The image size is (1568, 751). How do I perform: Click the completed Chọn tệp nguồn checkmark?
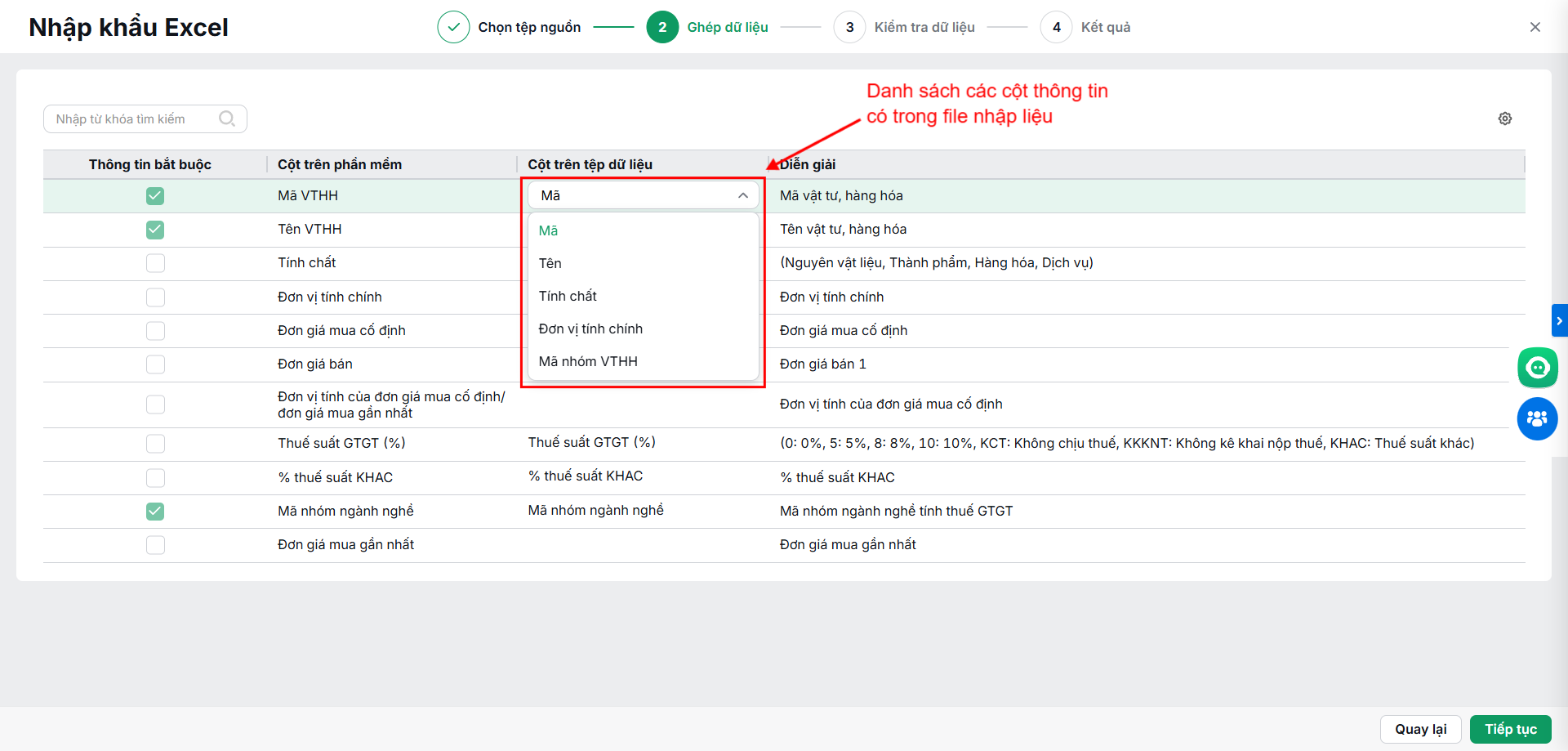point(453,27)
